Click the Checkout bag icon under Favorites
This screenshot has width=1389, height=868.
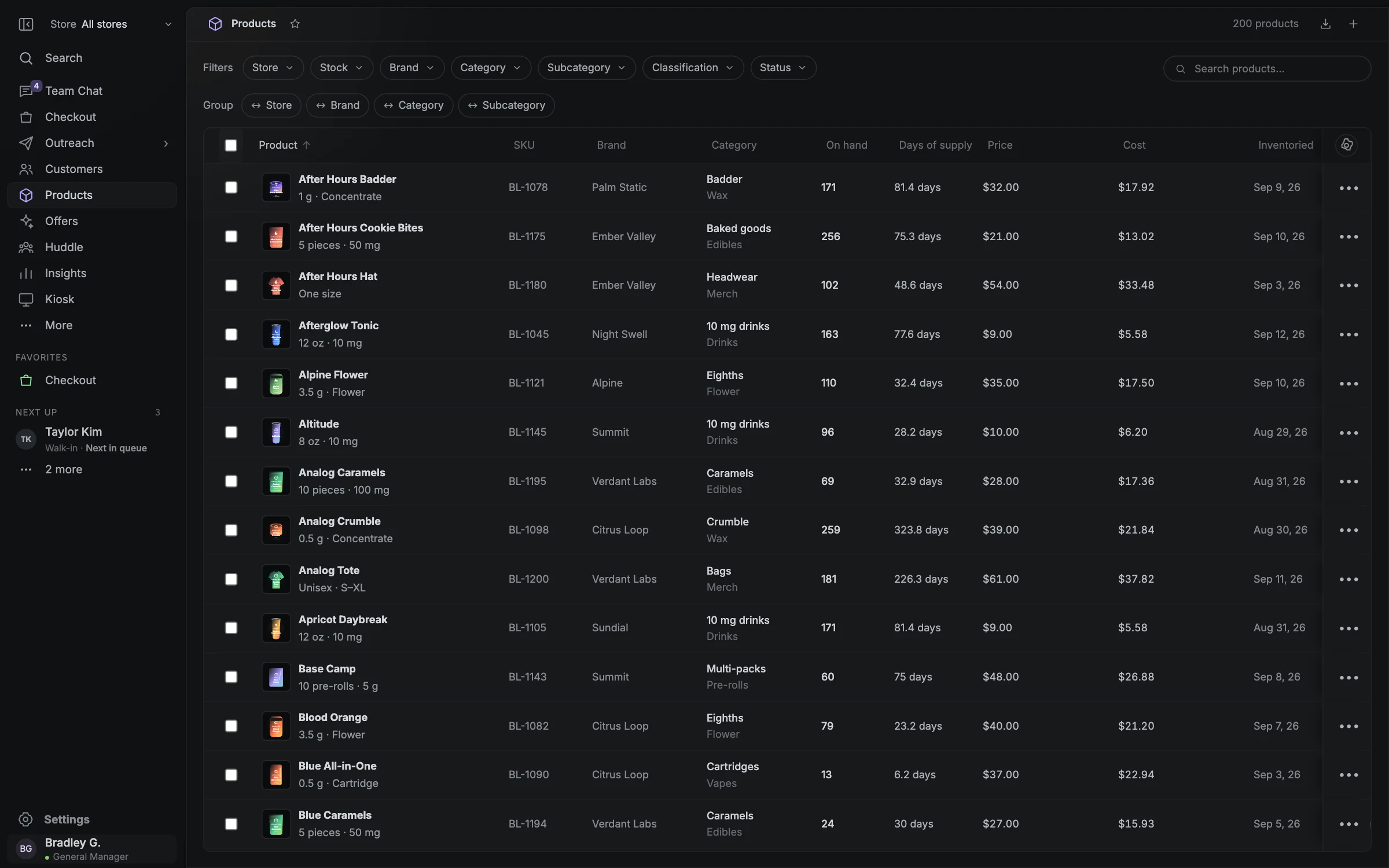[26, 380]
